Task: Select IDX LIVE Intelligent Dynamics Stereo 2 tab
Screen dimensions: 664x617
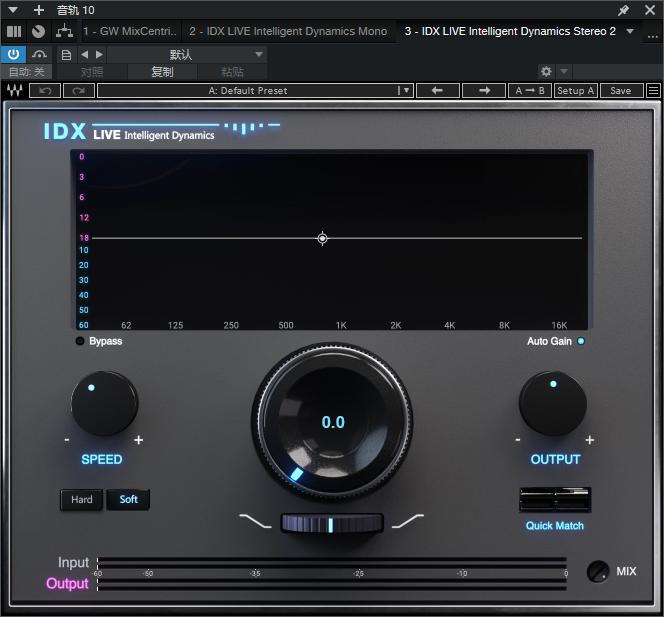Action: point(510,31)
